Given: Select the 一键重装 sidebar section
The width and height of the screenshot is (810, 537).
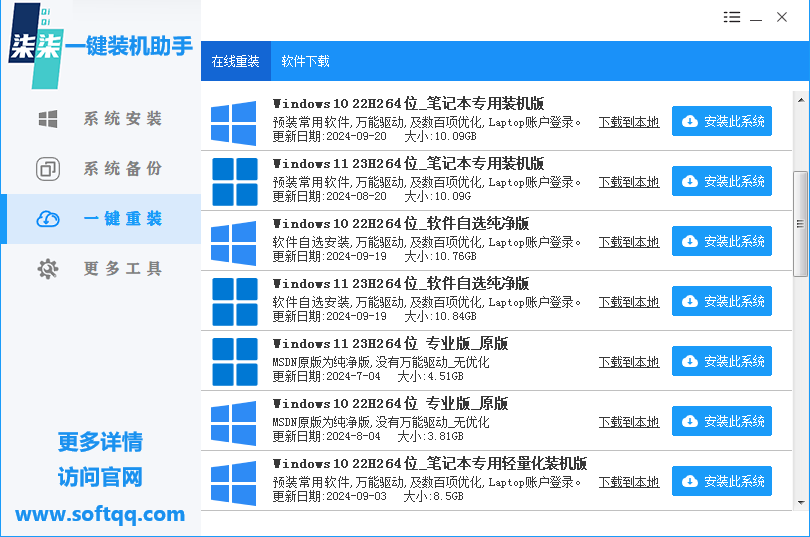Looking at the screenshot, I should click(x=101, y=219).
